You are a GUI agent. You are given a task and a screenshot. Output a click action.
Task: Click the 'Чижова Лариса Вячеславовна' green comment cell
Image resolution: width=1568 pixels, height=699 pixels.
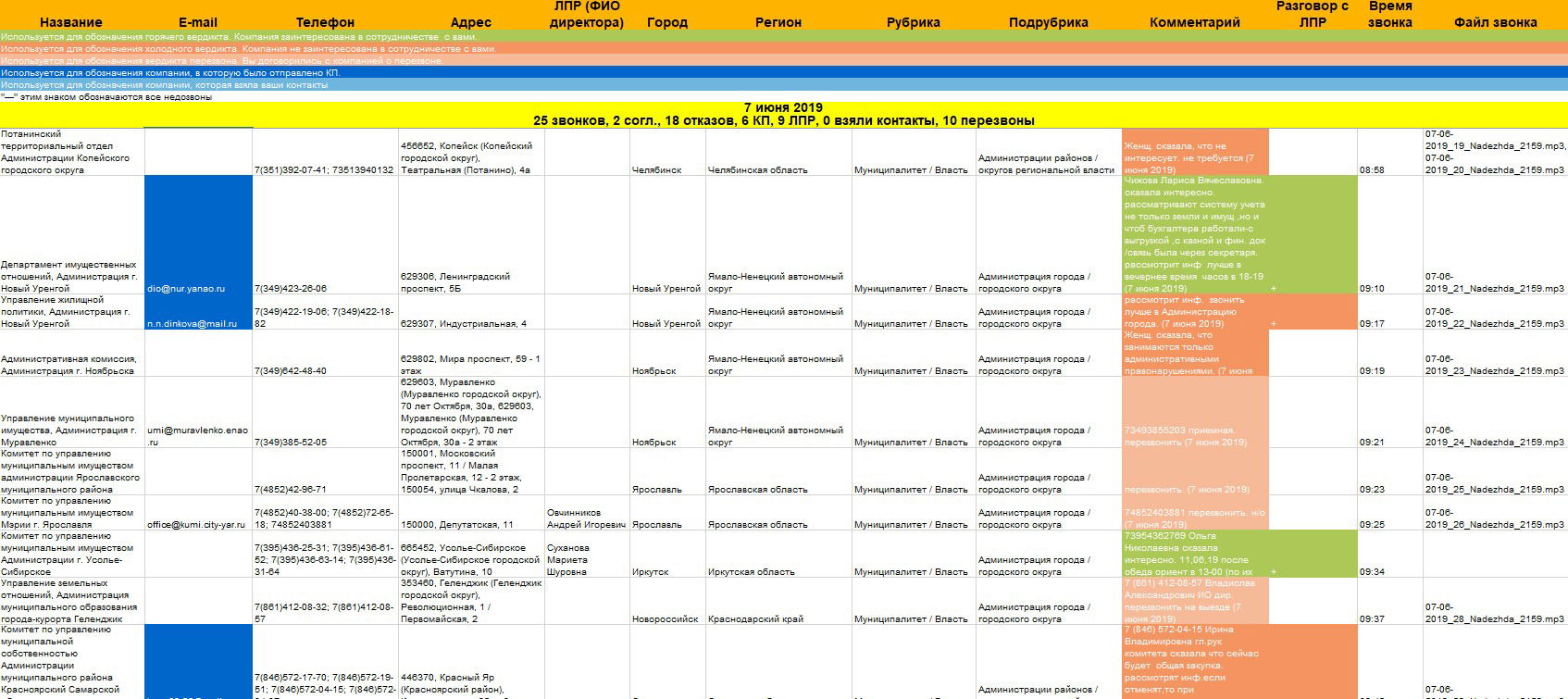[x=1195, y=235]
